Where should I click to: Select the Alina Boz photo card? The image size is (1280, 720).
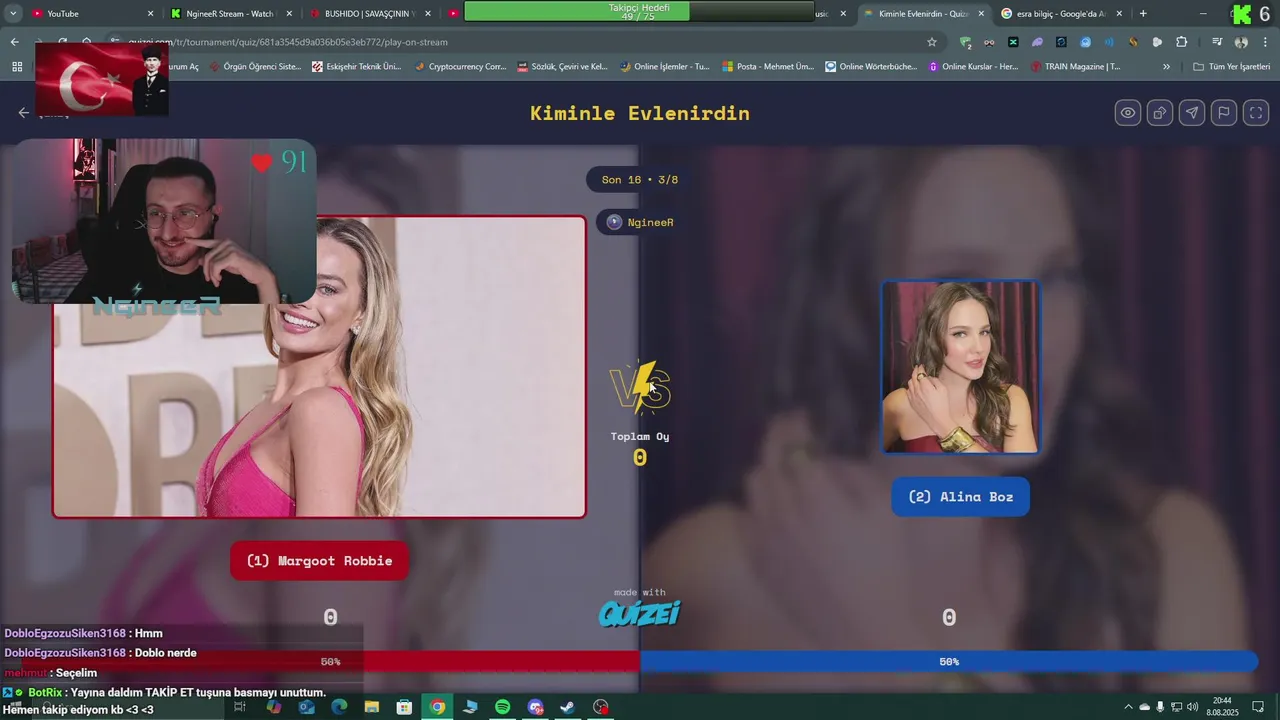tap(960, 367)
